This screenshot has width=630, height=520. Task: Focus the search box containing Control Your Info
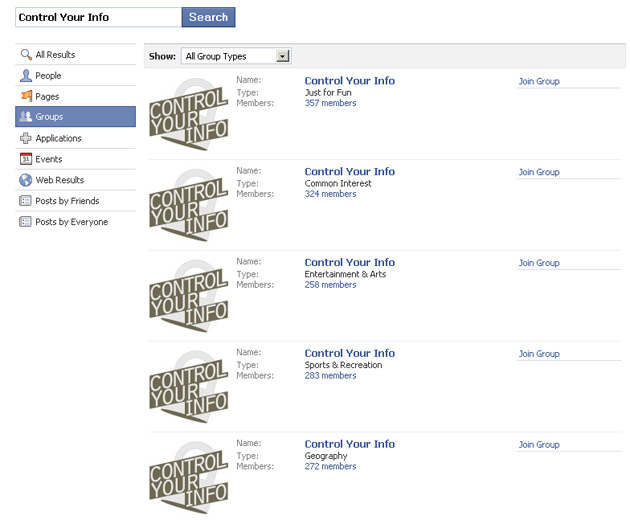point(98,17)
